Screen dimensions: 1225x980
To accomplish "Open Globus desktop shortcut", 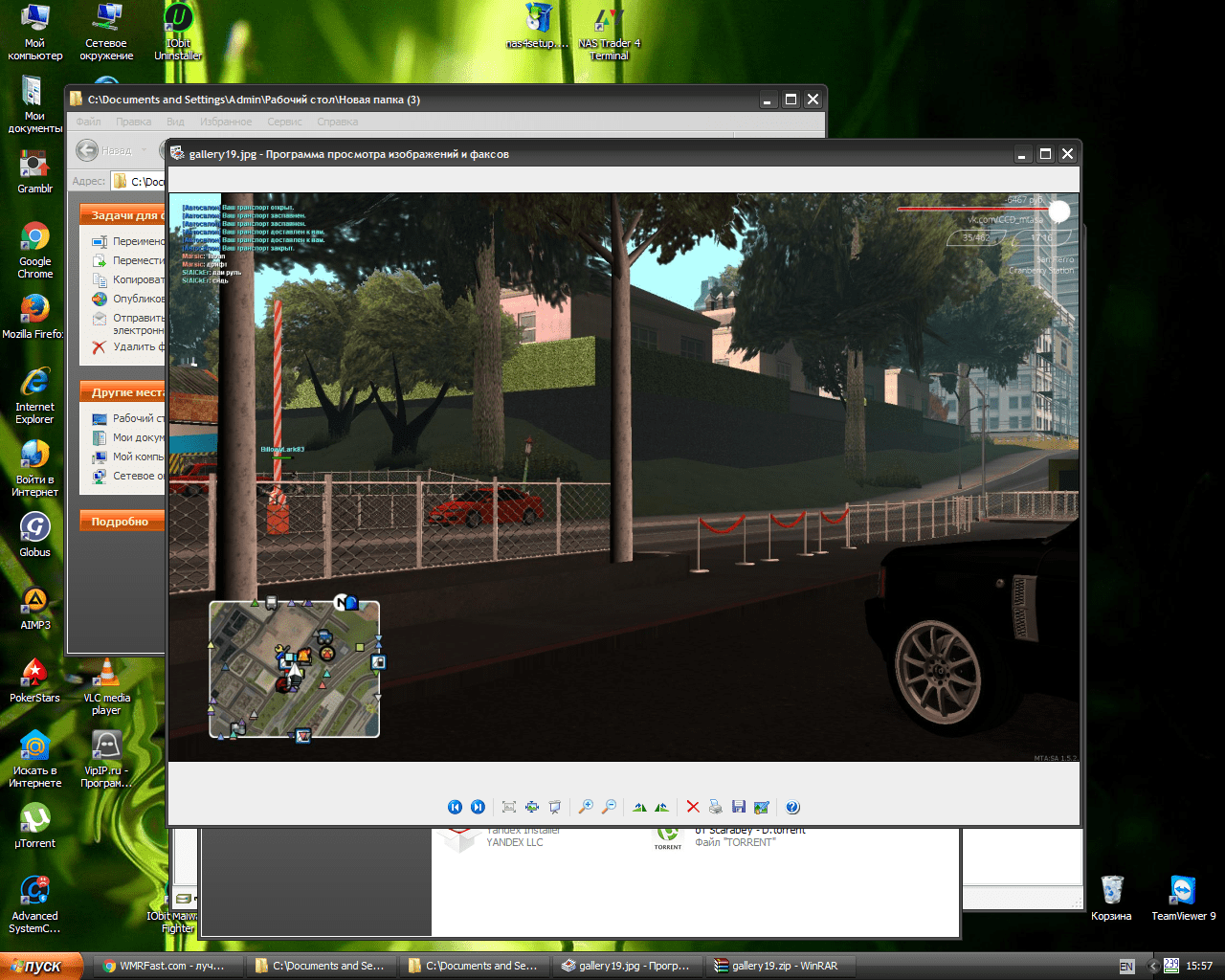I will (x=35, y=536).
